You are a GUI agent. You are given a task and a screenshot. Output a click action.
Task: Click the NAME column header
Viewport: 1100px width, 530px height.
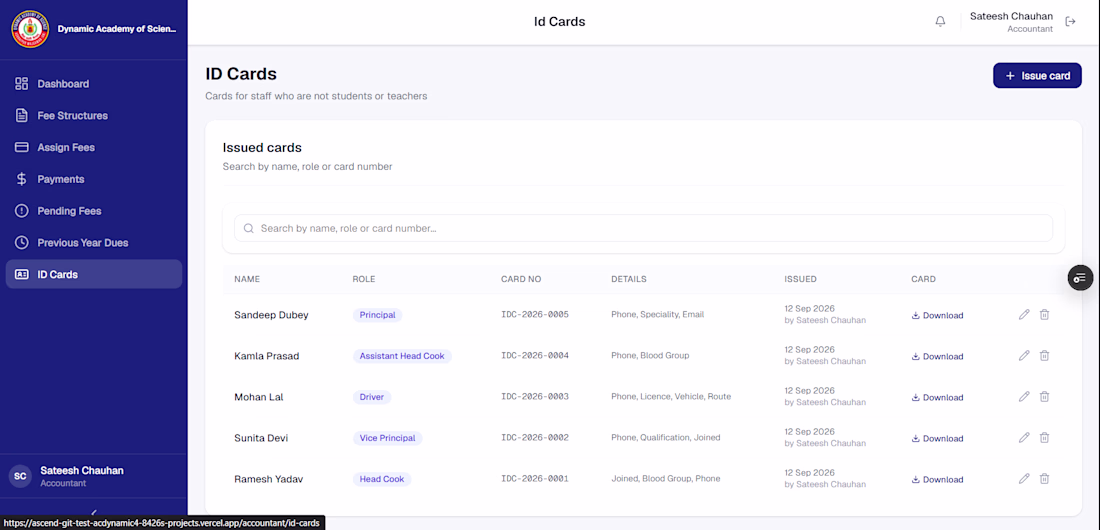point(247,279)
